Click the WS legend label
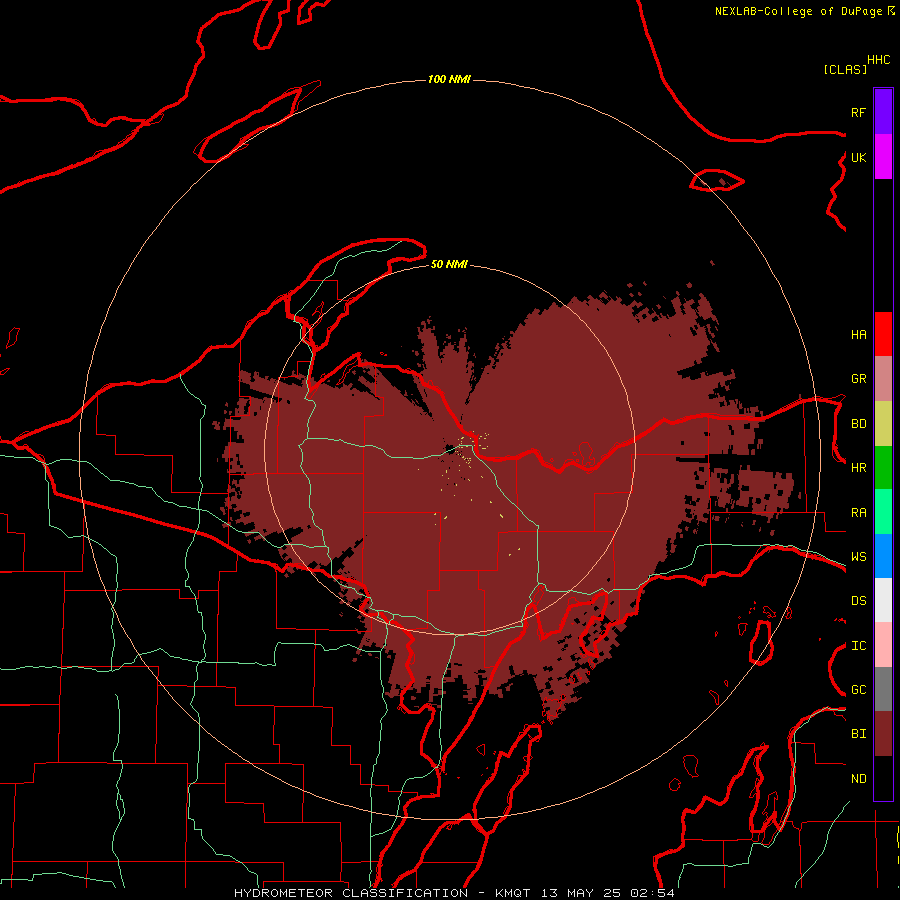The height and width of the screenshot is (900, 900). (858, 556)
